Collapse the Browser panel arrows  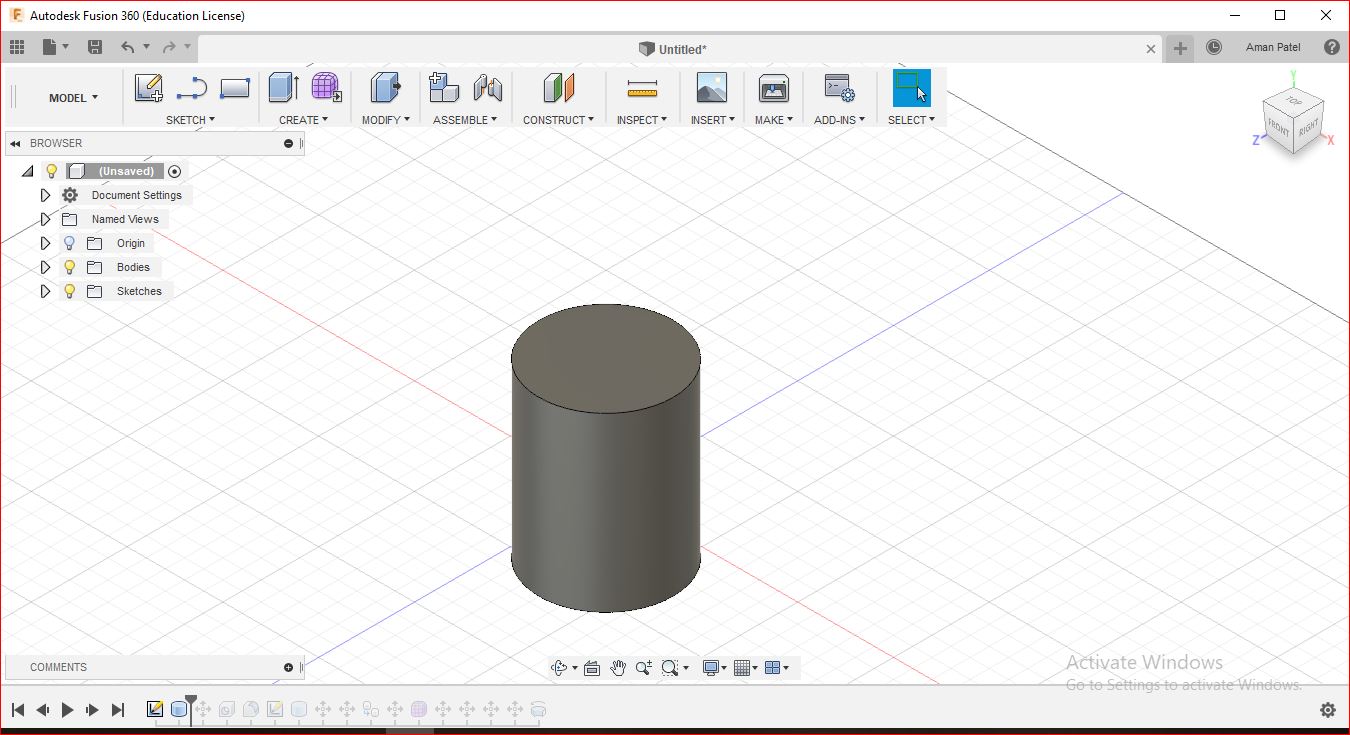[16, 143]
